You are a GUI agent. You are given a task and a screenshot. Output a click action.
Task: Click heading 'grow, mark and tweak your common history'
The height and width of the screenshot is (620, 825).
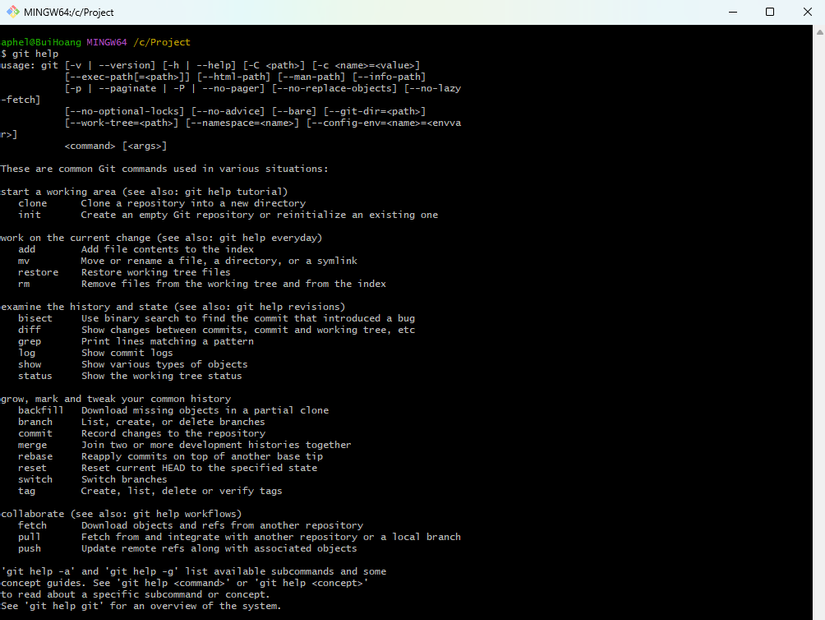(x=116, y=399)
